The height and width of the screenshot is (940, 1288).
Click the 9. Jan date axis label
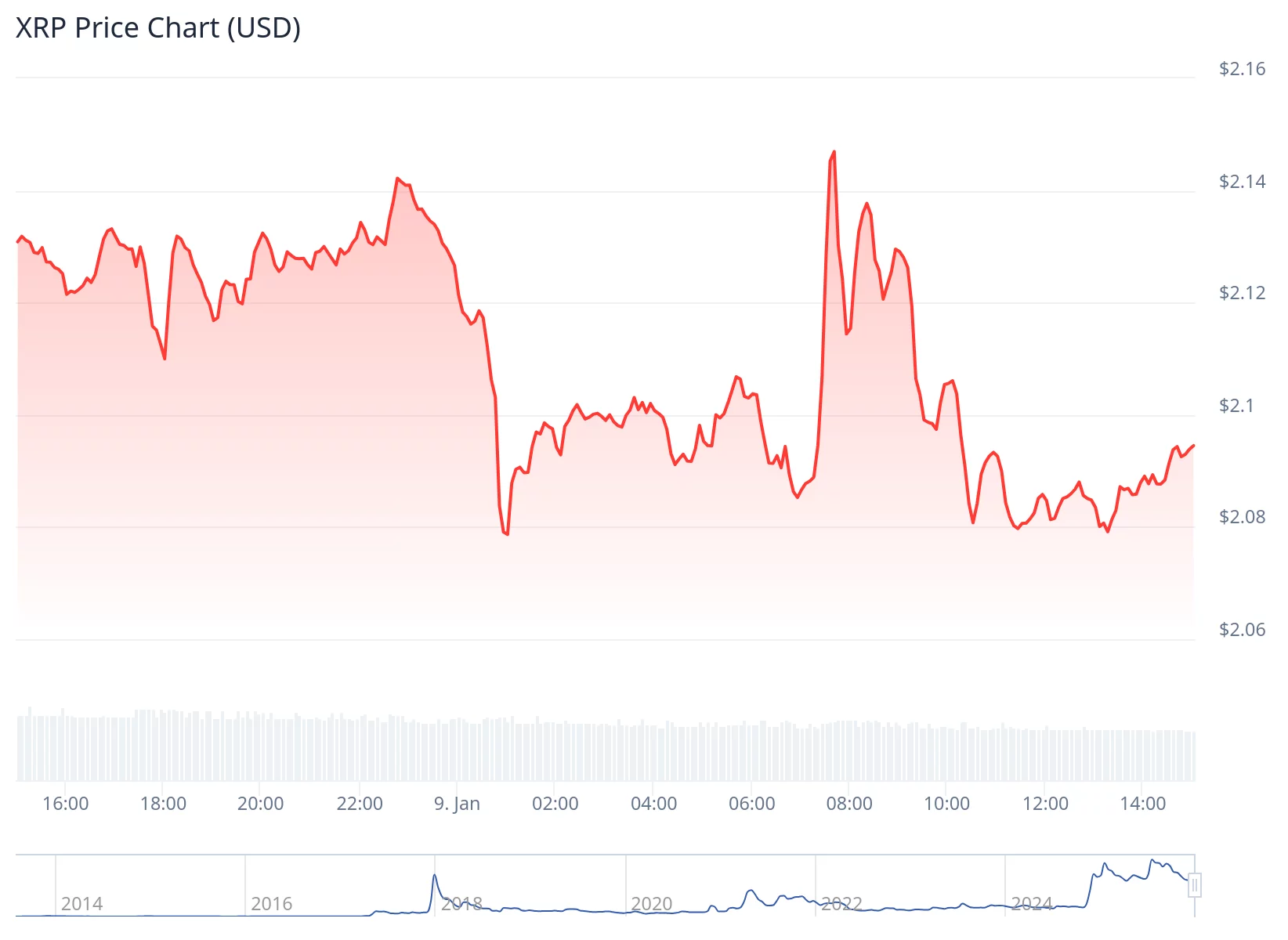[457, 804]
